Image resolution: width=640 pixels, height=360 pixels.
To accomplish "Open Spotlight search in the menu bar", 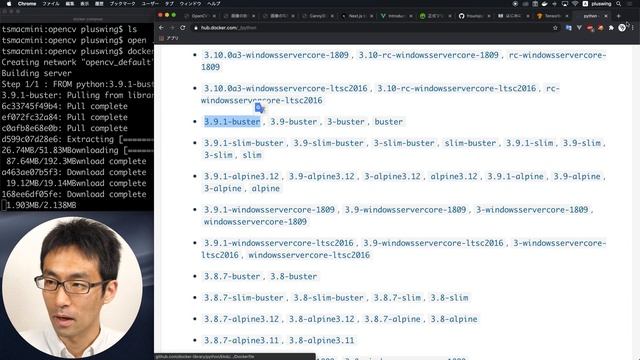I will pyautogui.click(x=618, y=4).
